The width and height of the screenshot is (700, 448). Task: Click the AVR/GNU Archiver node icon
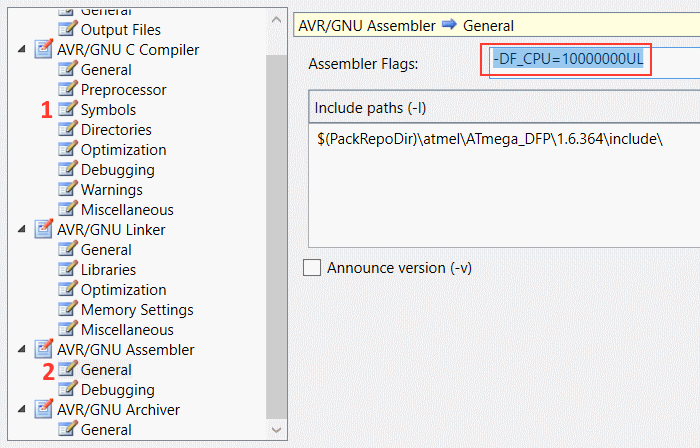point(44,410)
